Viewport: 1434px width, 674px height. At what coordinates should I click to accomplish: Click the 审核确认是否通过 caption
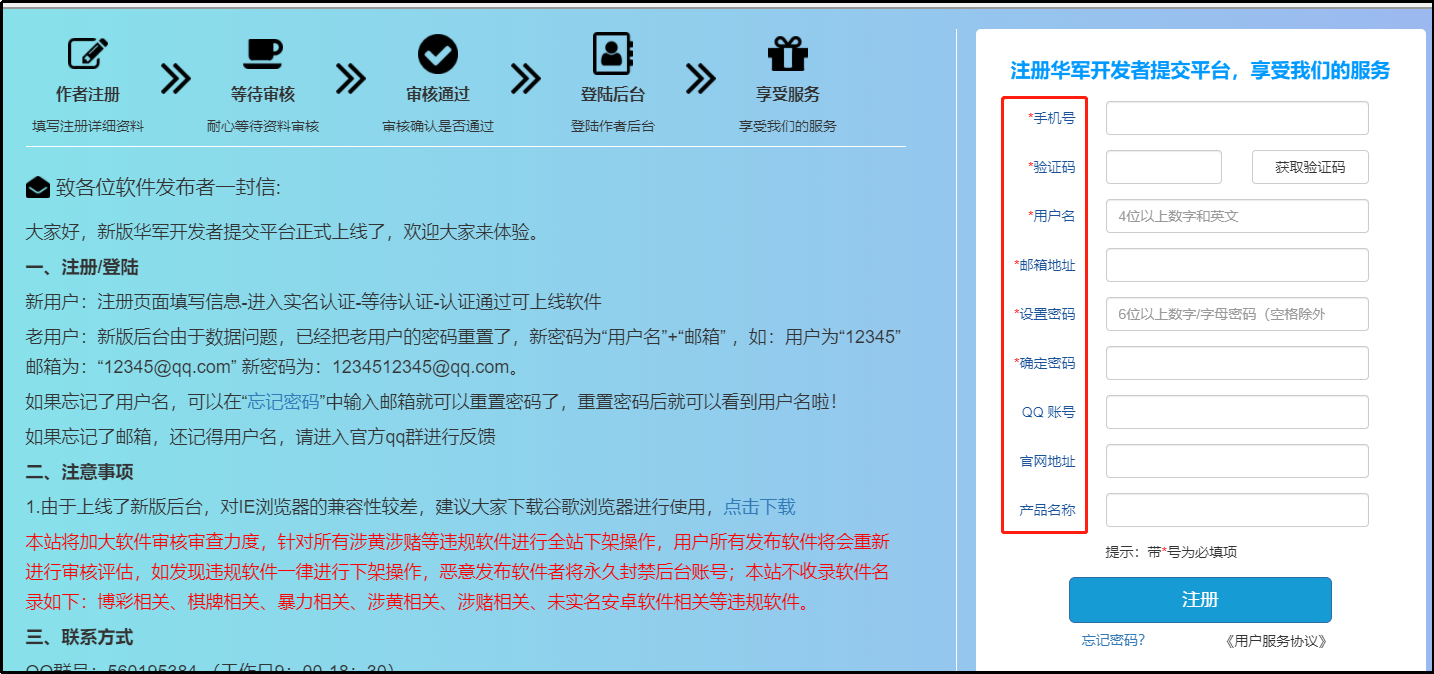438,127
